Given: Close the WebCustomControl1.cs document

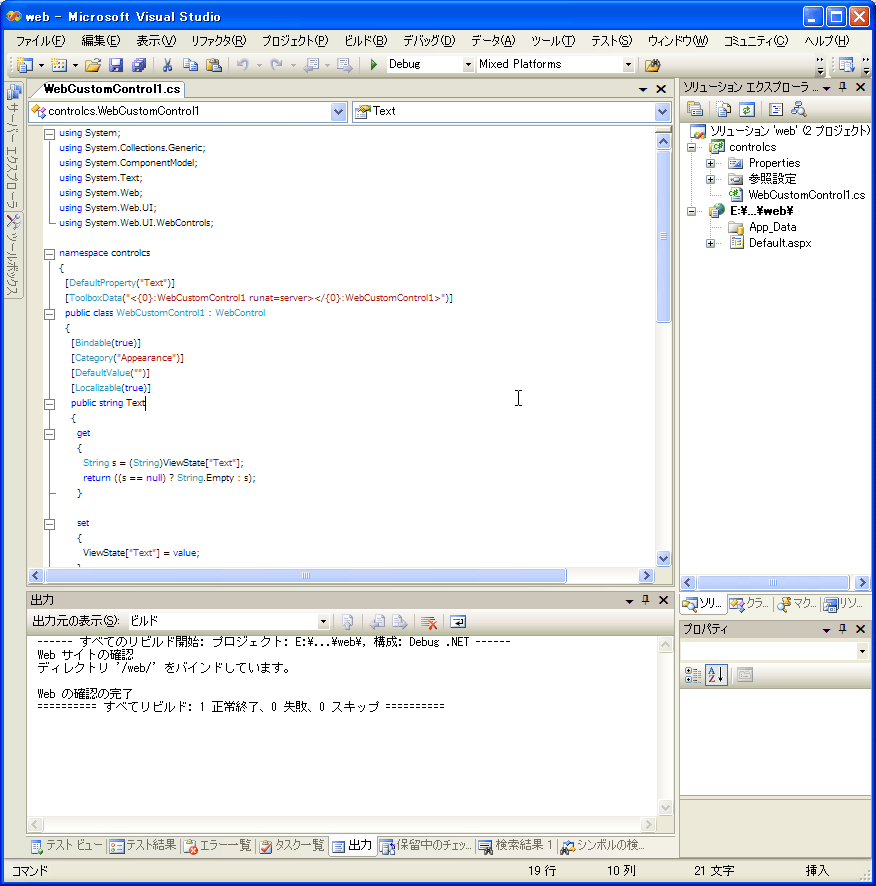Looking at the screenshot, I should click(661, 89).
